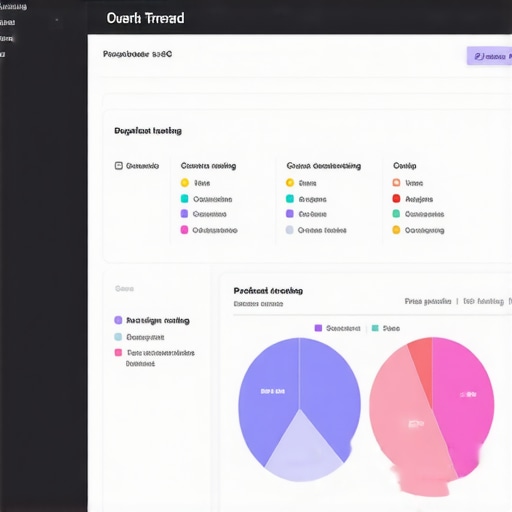
Task: Select the purple square in the second column list
Action: (184, 214)
